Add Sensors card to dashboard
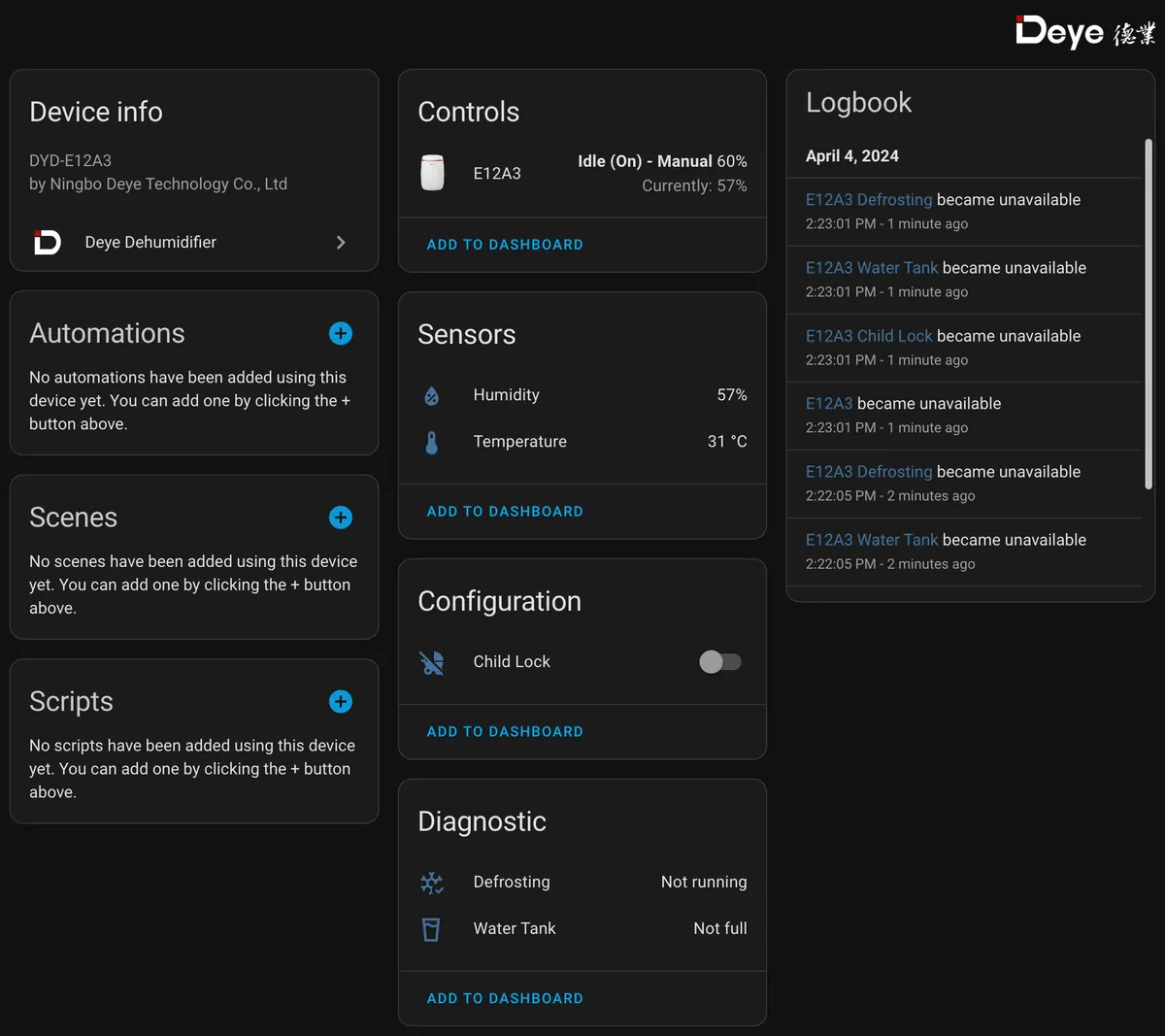Screen dimensions: 1165x1036 pos(505,512)
